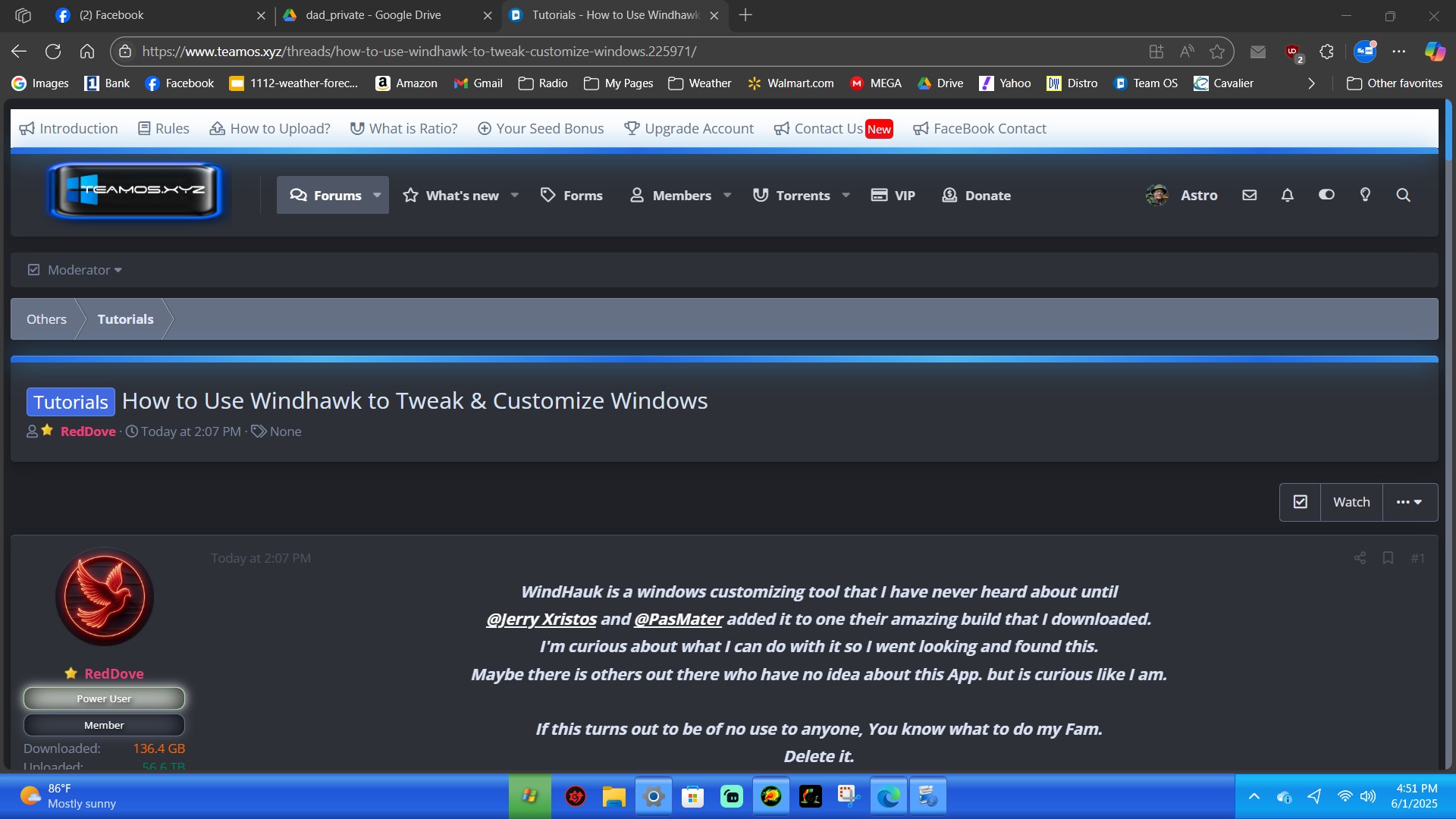Open read aloud icon in address bar
The width and height of the screenshot is (1456, 819).
1187,52
